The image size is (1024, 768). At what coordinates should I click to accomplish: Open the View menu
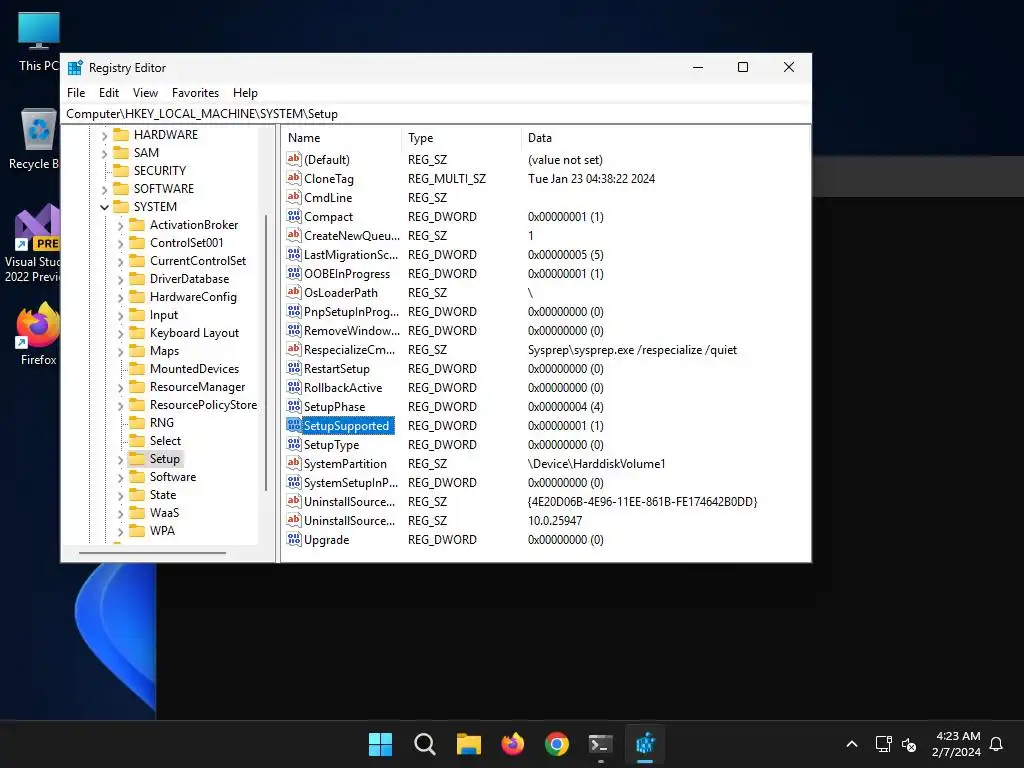tap(145, 93)
